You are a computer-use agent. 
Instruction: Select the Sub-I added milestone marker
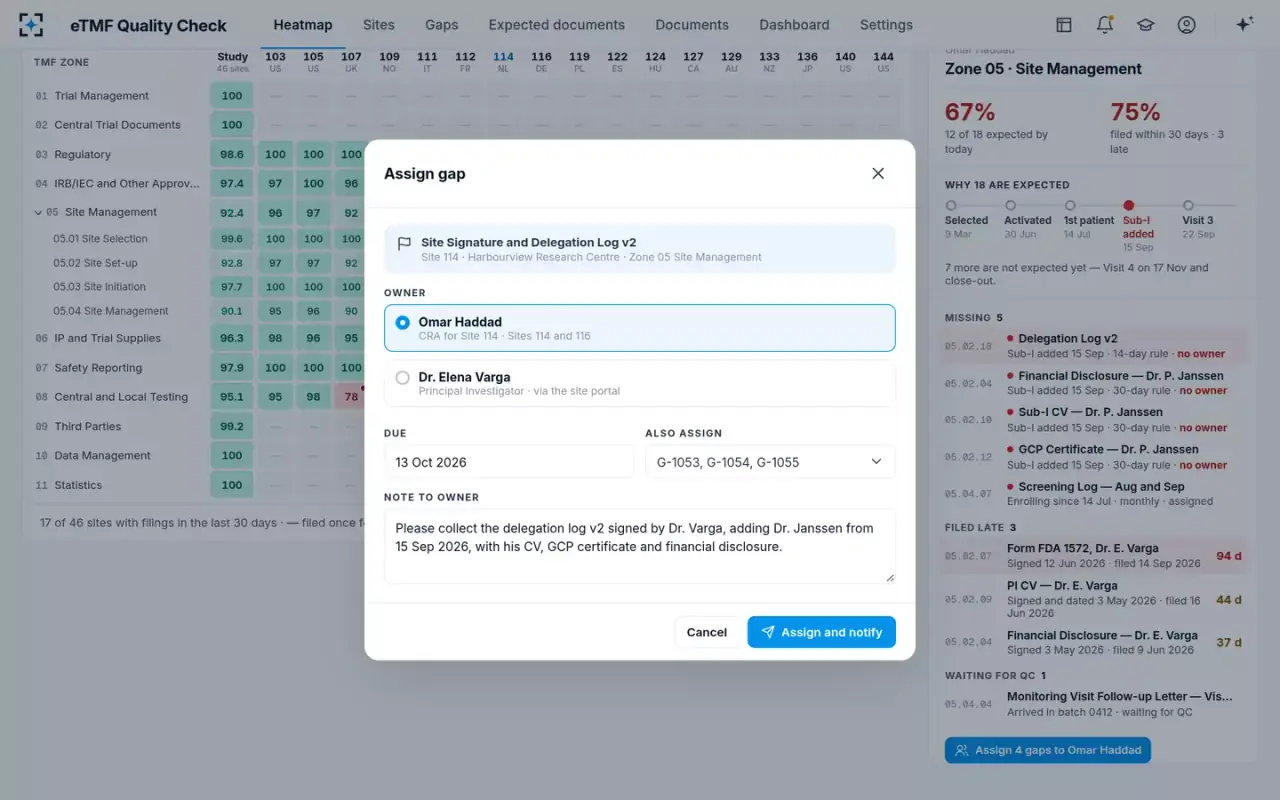[x=1128, y=206]
